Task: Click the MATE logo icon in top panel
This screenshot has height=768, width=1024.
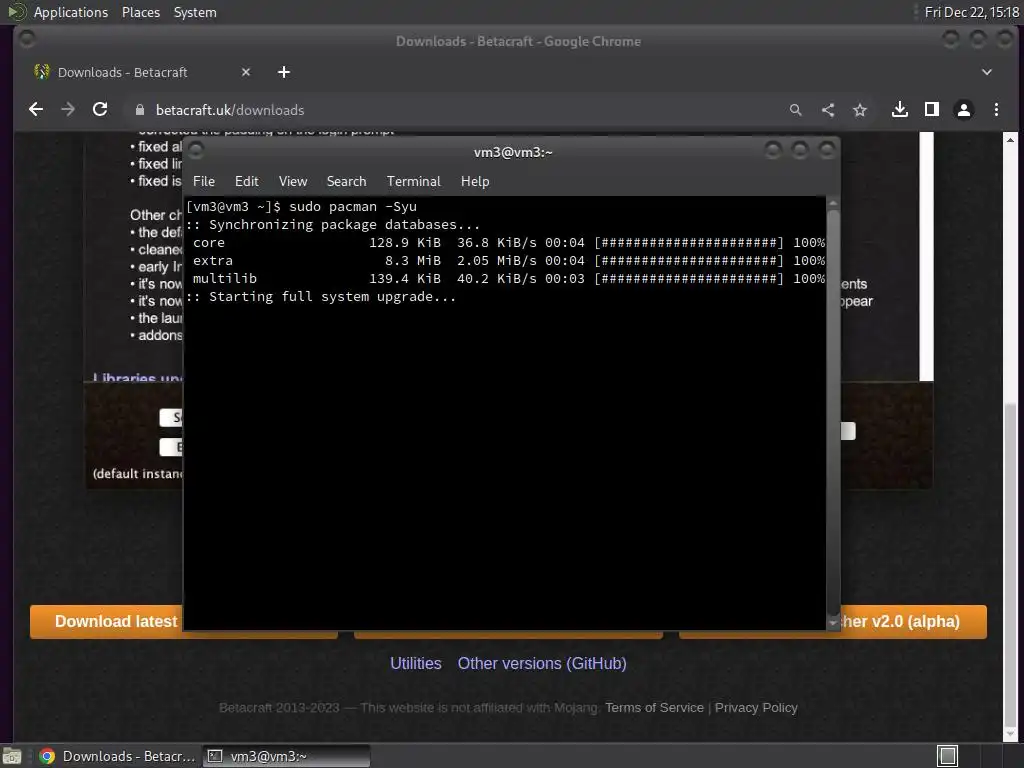Action: point(16,12)
